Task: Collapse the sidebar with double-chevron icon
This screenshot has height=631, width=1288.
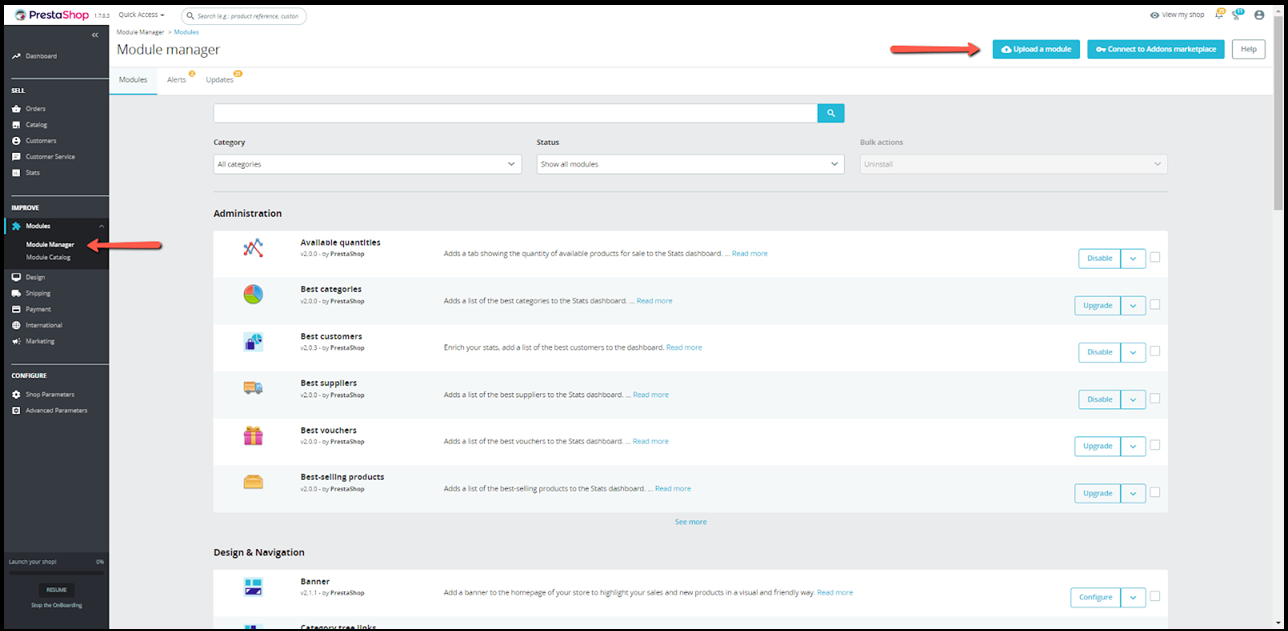Action: [95, 35]
